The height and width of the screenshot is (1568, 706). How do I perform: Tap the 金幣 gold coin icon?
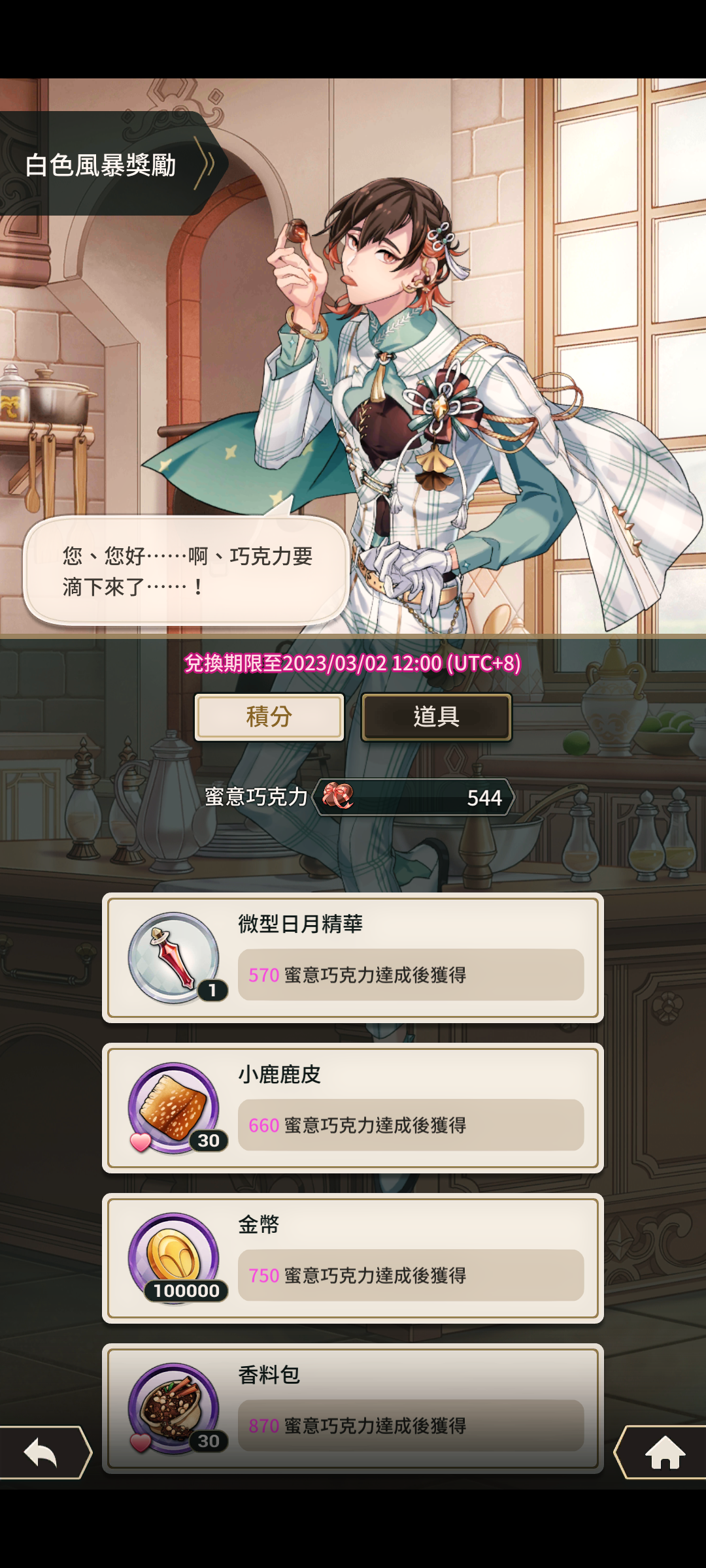[174, 1258]
